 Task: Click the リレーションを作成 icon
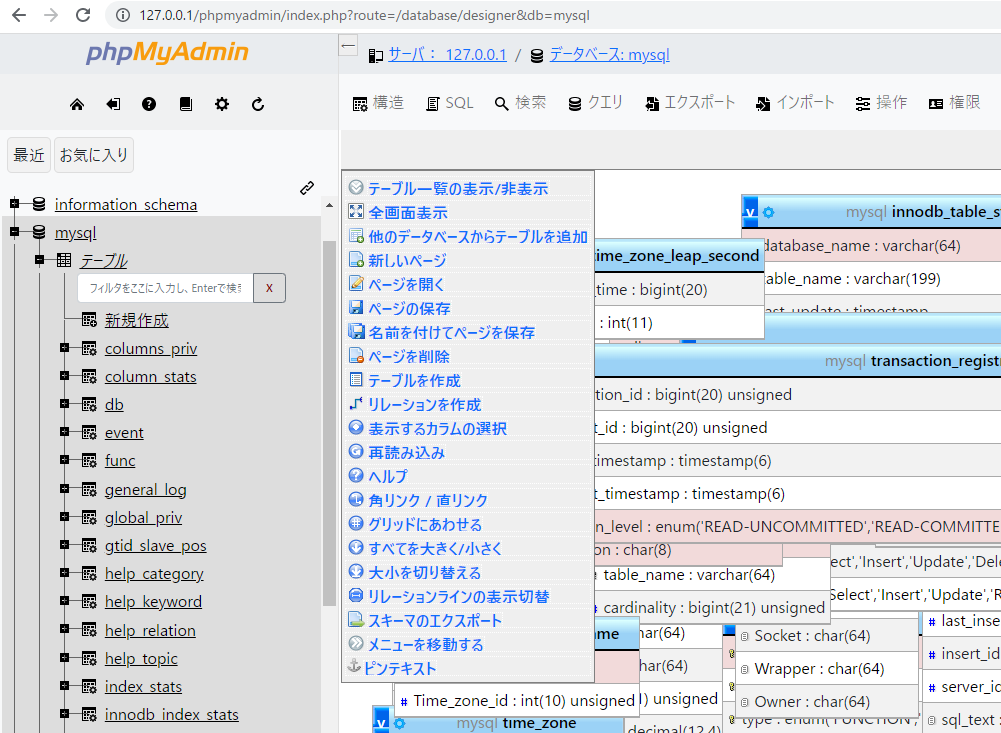pos(356,404)
